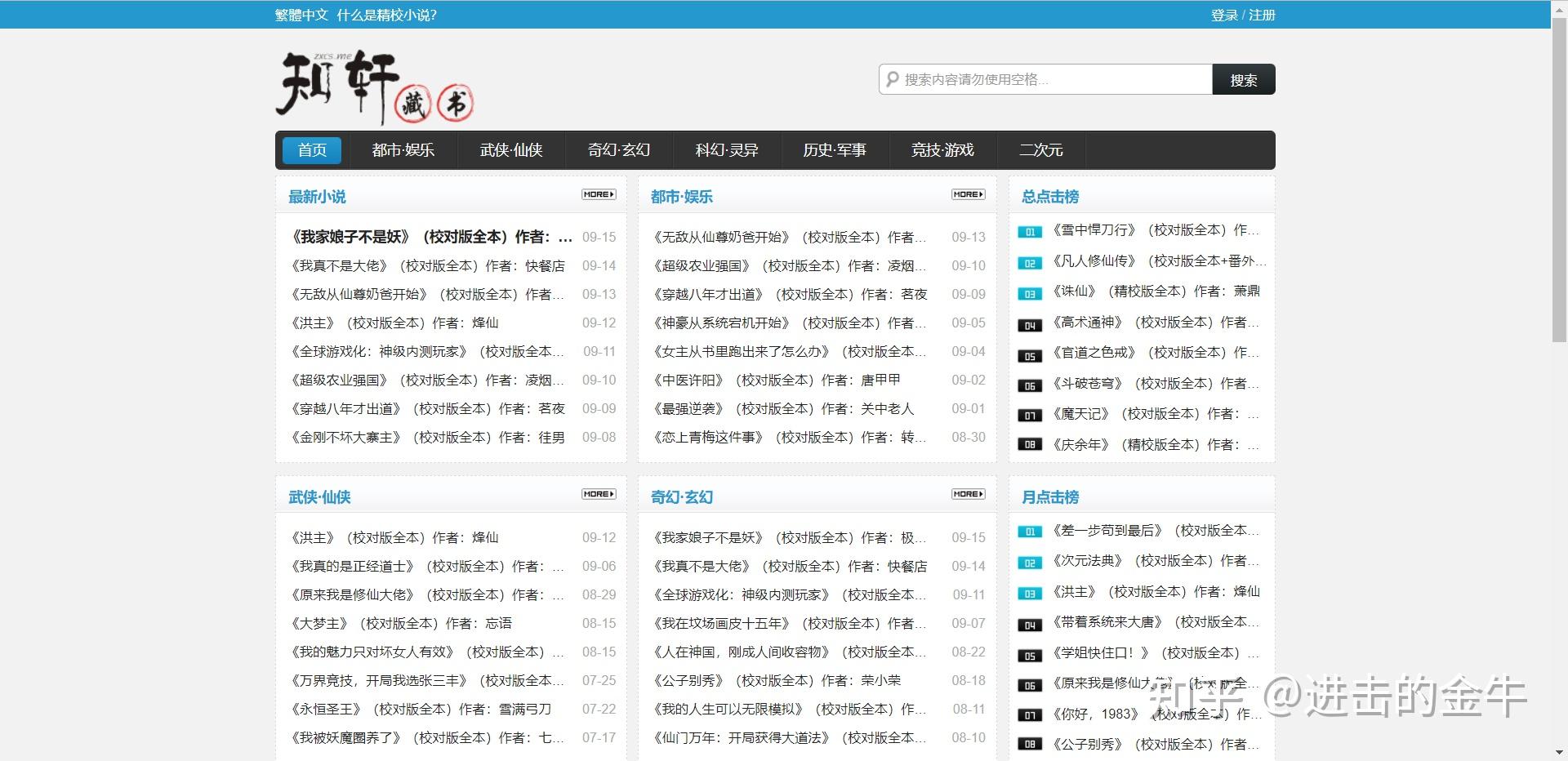Screen dimensions: 1568x761
Task: Click rank 03 badge beside 洪主 in 月点击榜
Action: [x=1030, y=593]
